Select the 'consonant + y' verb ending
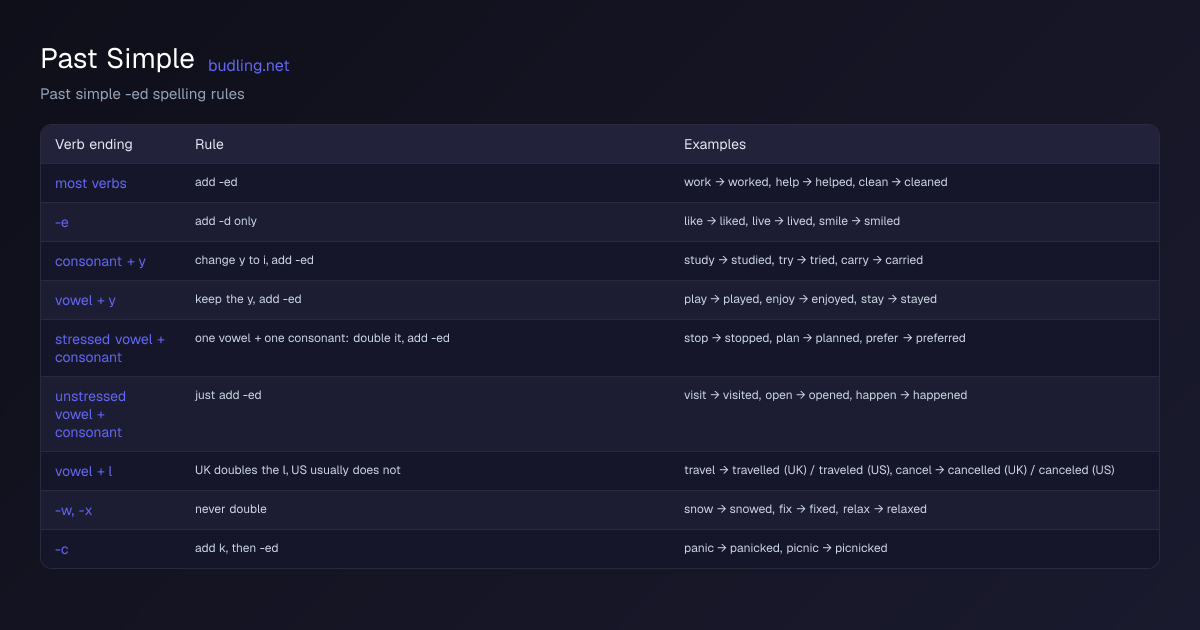The width and height of the screenshot is (1200, 630). 100,261
